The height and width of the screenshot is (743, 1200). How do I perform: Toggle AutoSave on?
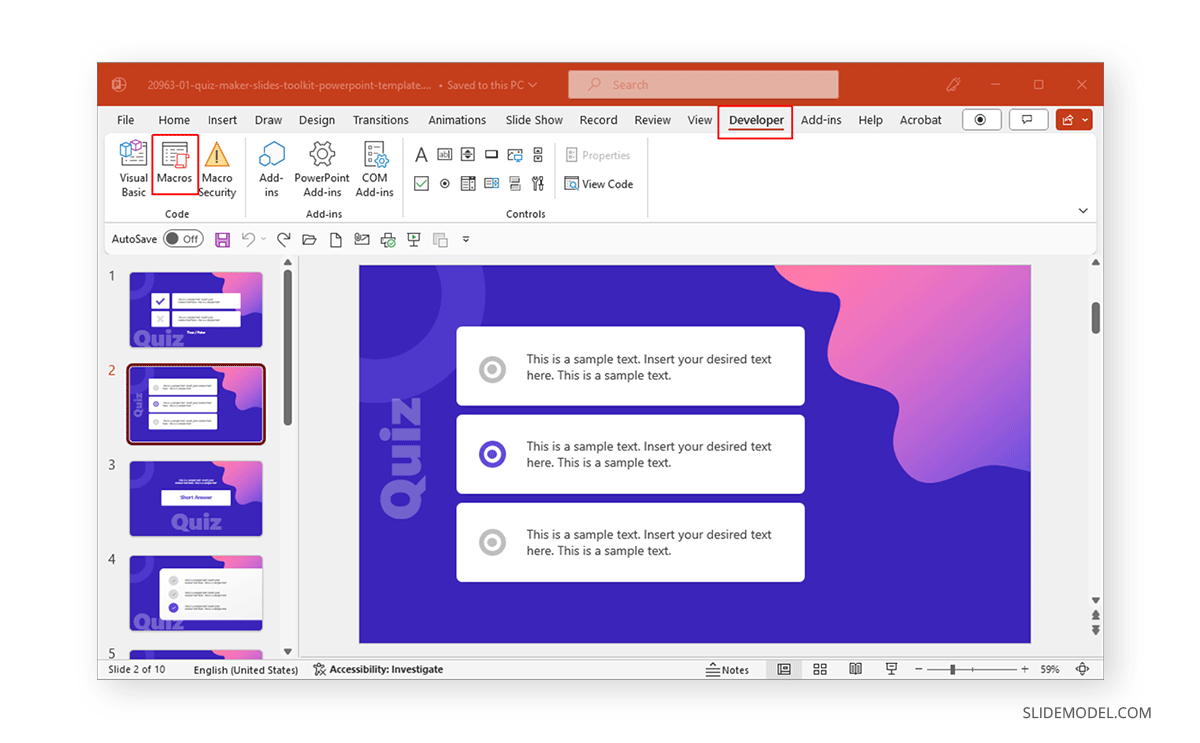coord(183,239)
